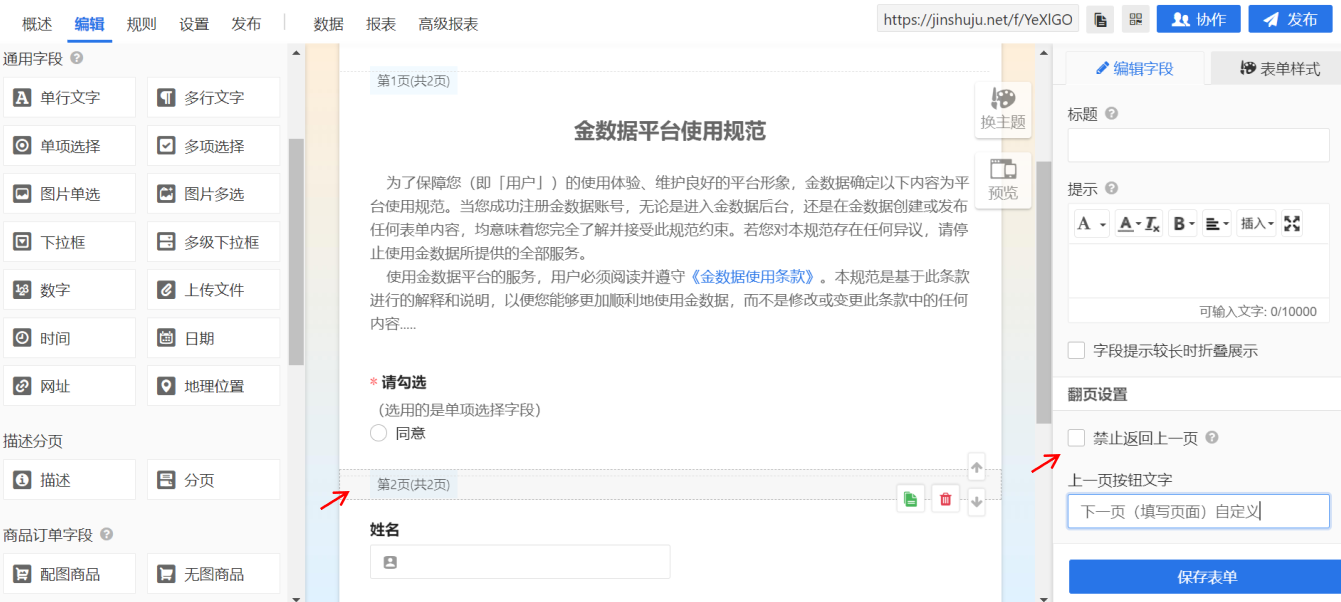Select the 编辑字段 panel tab

tap(1135, 68)
